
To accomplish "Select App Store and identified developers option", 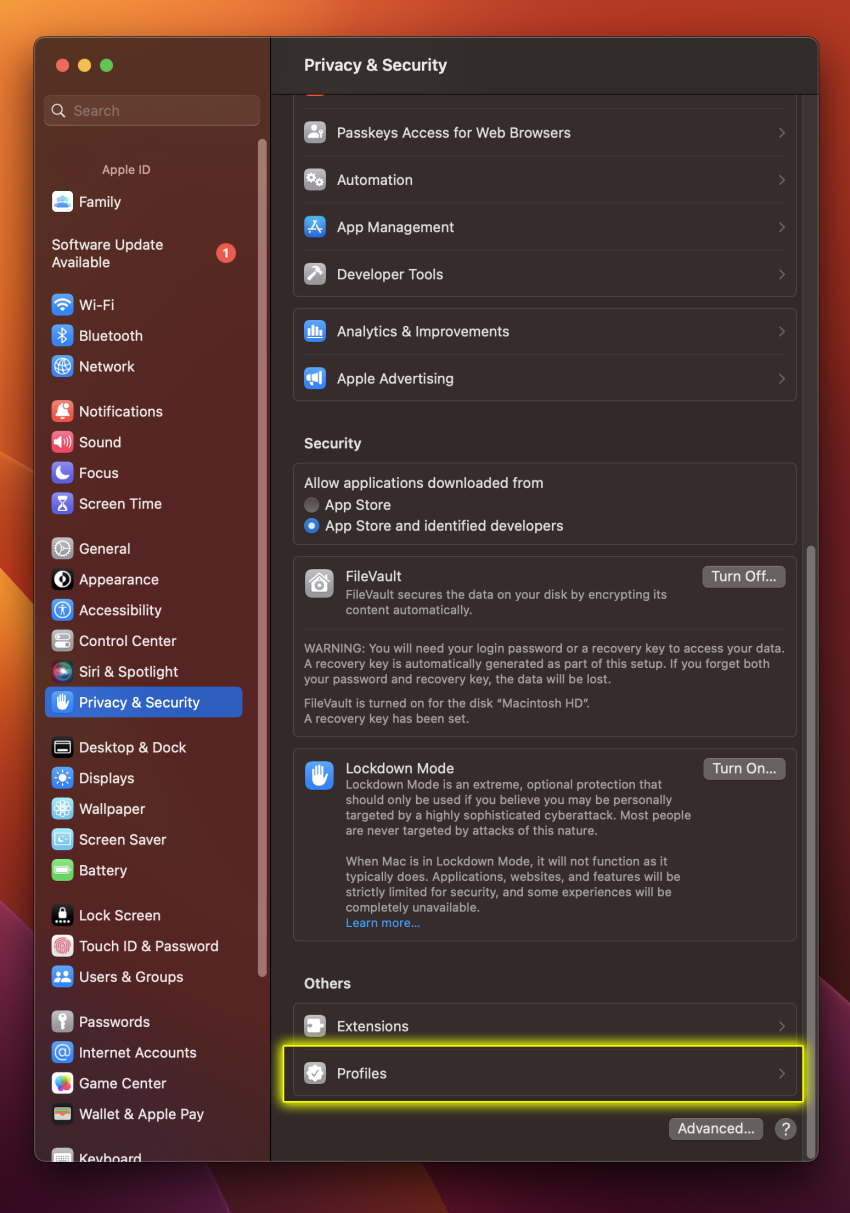I will tap(312, 526).
